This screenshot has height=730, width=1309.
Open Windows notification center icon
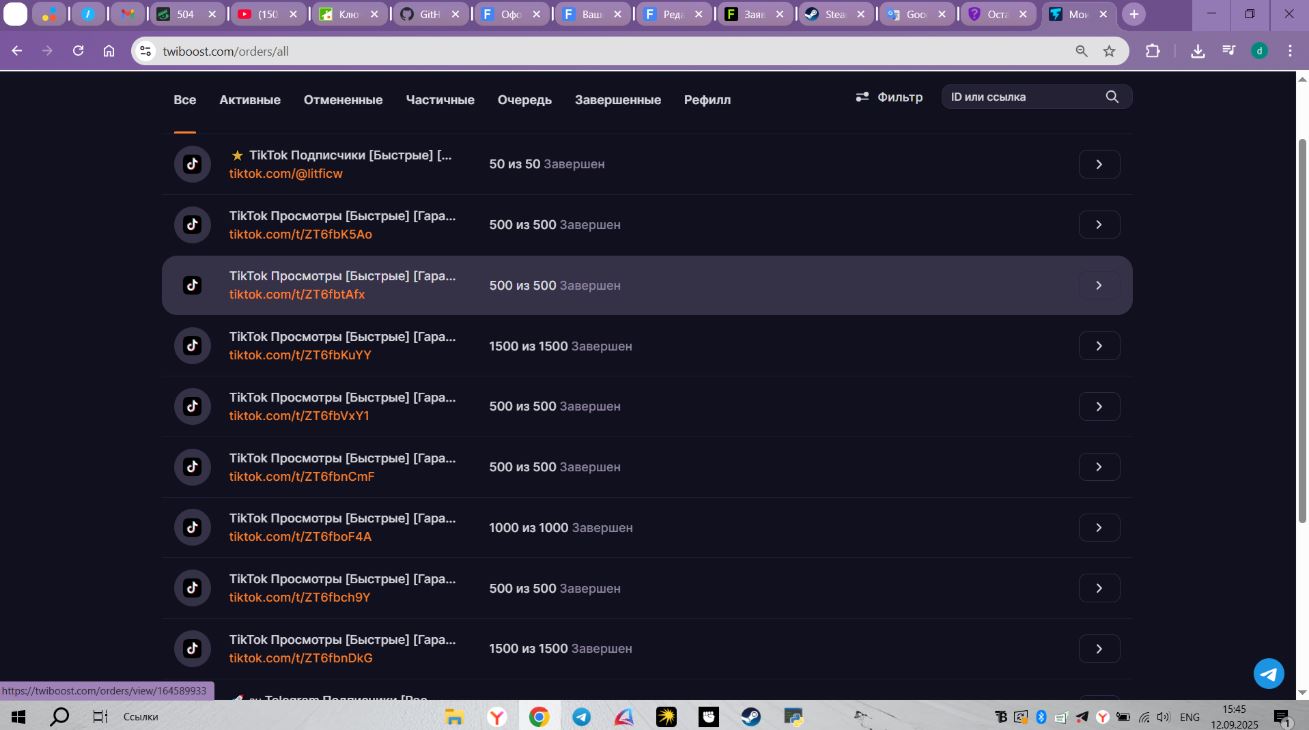[x=1282, y=717]
